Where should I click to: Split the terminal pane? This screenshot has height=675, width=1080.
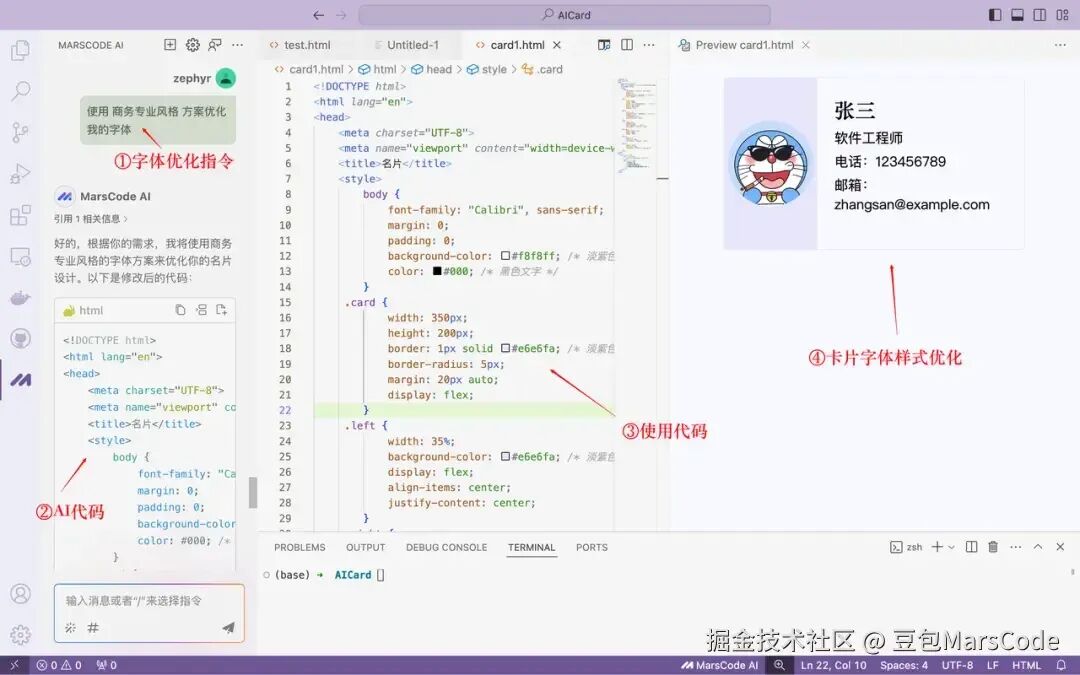[971, 547]
